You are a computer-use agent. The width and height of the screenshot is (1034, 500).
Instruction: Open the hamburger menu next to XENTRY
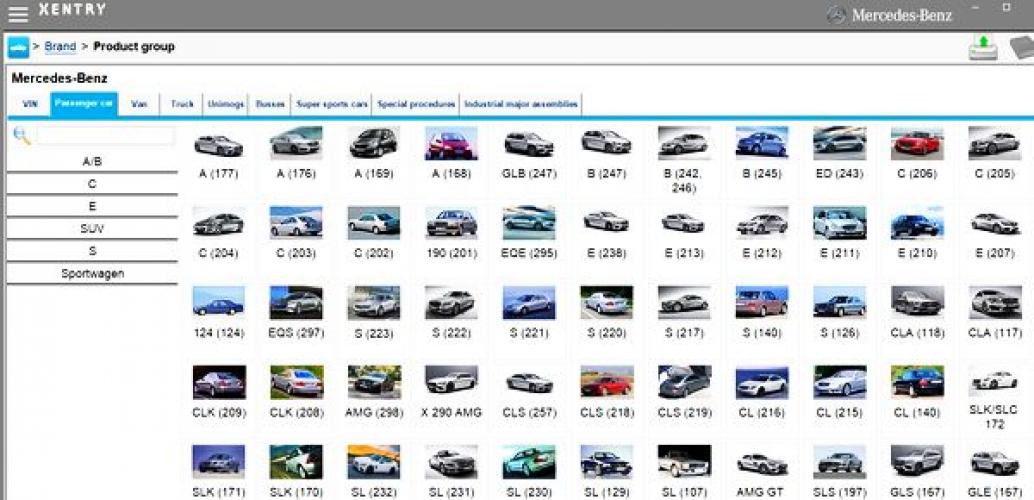[x=17, y=13]
